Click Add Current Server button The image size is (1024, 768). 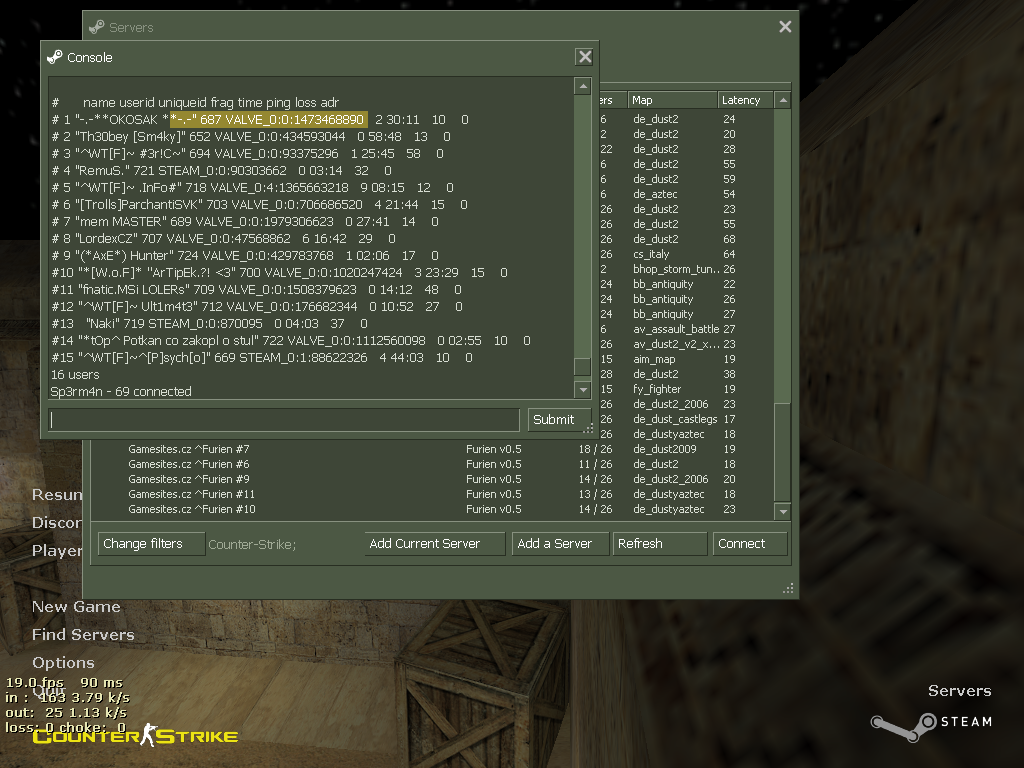(434, 544)
